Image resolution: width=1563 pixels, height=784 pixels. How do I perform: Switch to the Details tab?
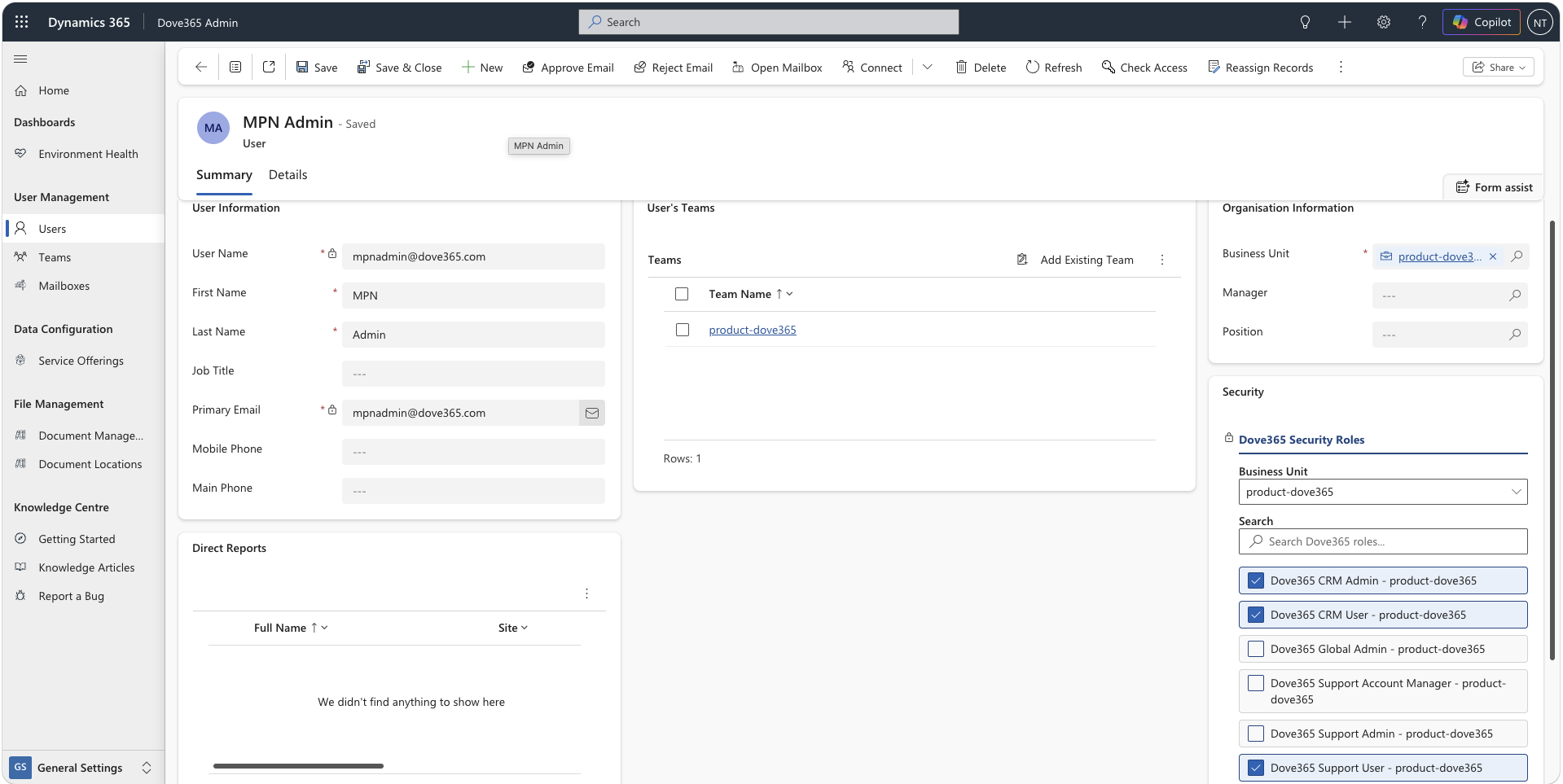point(288,175)
